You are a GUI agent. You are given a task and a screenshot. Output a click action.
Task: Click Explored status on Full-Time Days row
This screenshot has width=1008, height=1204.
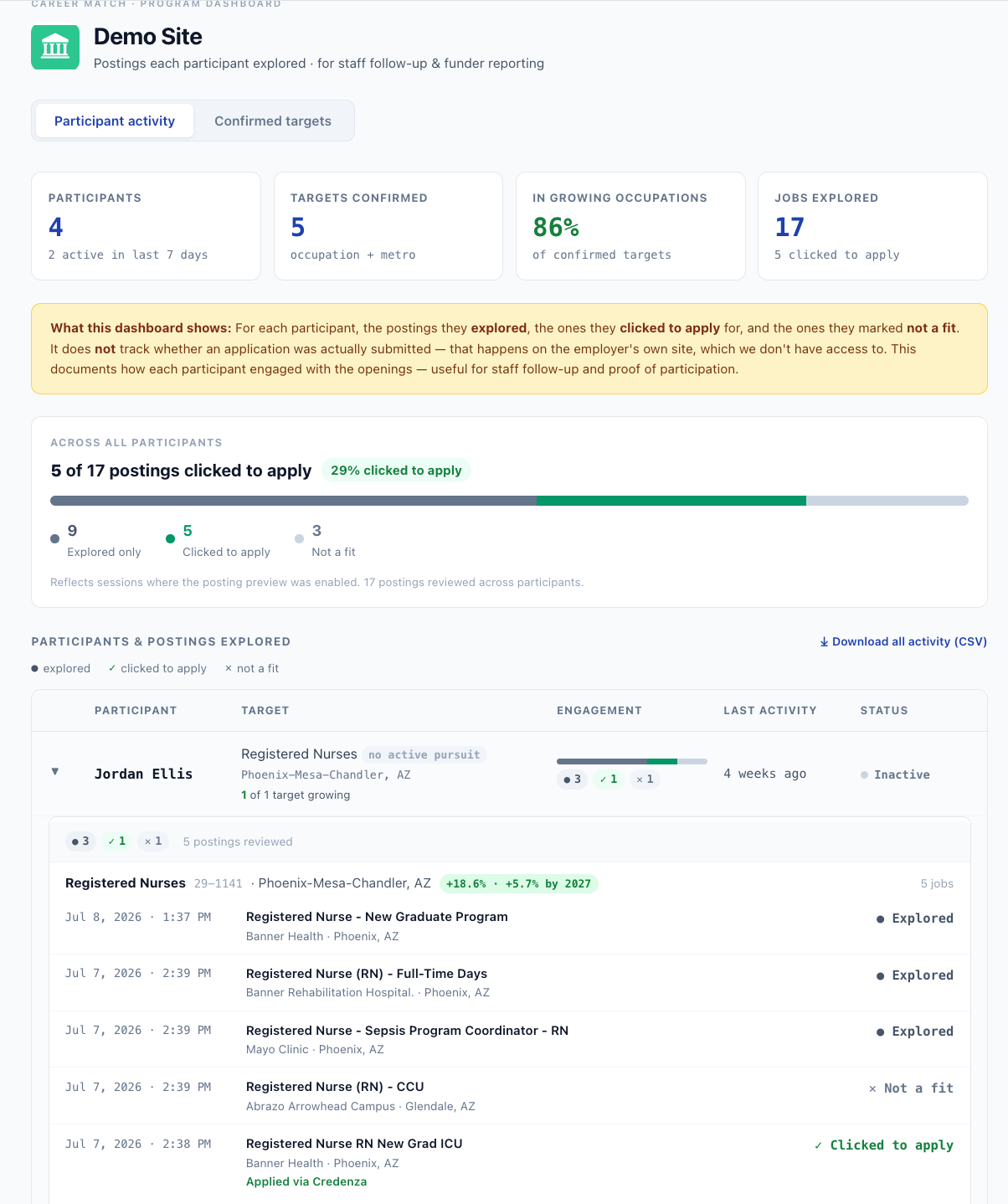pyautogui.click(x=915, y=975)
